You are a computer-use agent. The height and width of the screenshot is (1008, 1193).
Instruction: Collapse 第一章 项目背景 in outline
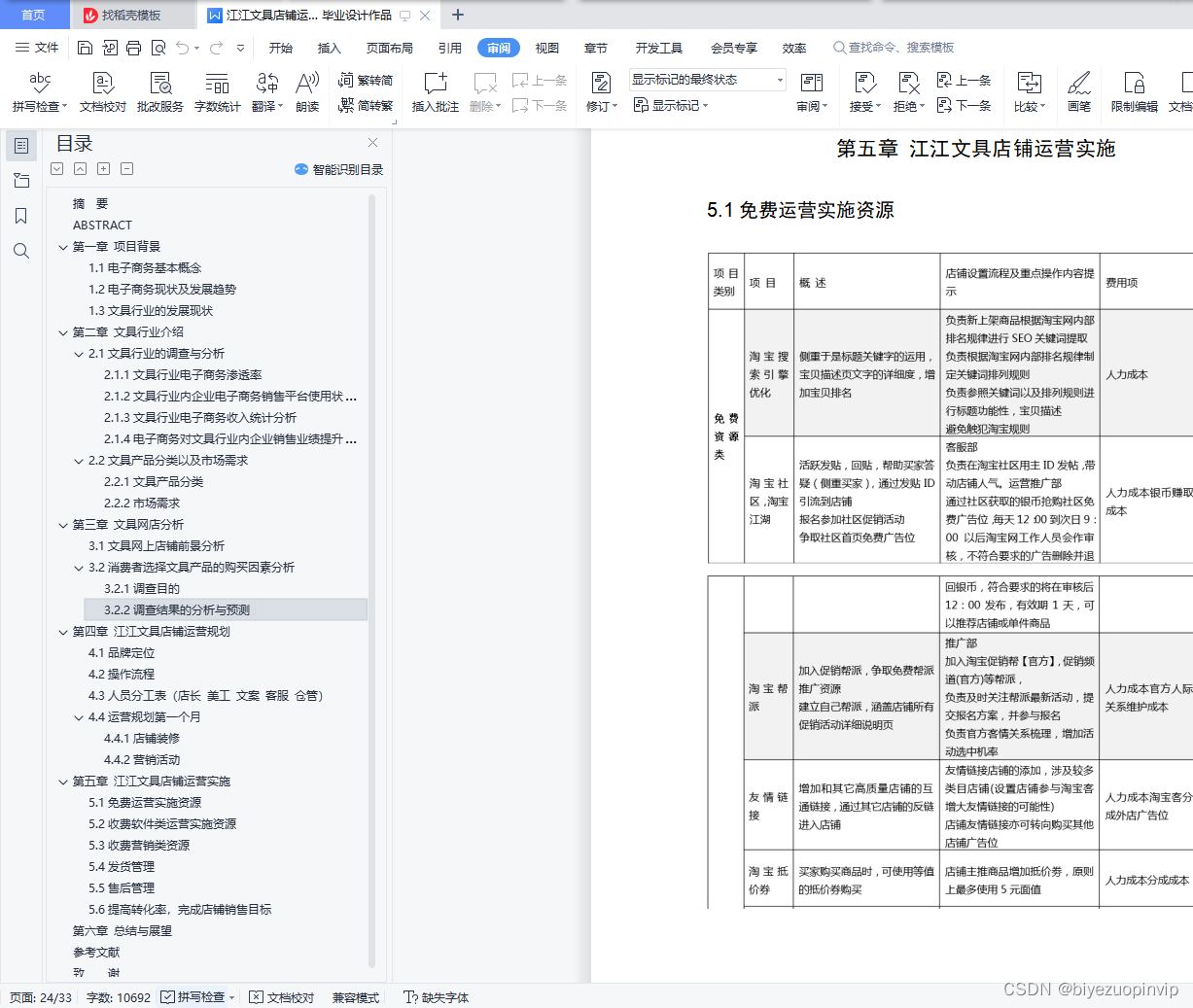coord(63,247)
